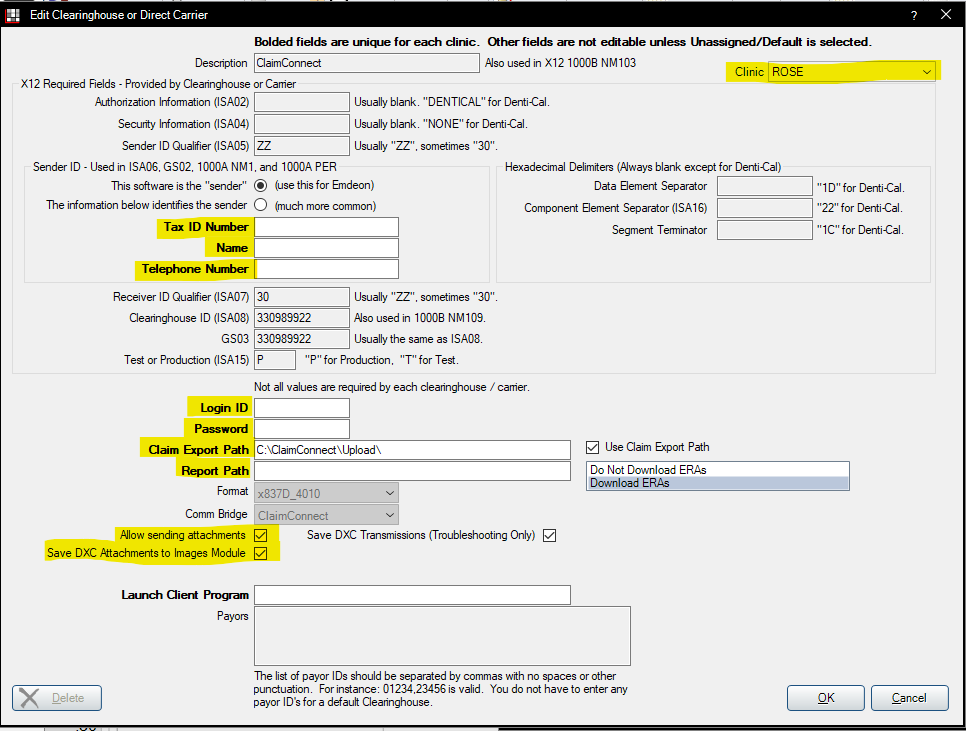
Task: Click the OK button
Action: coord(826,698)
